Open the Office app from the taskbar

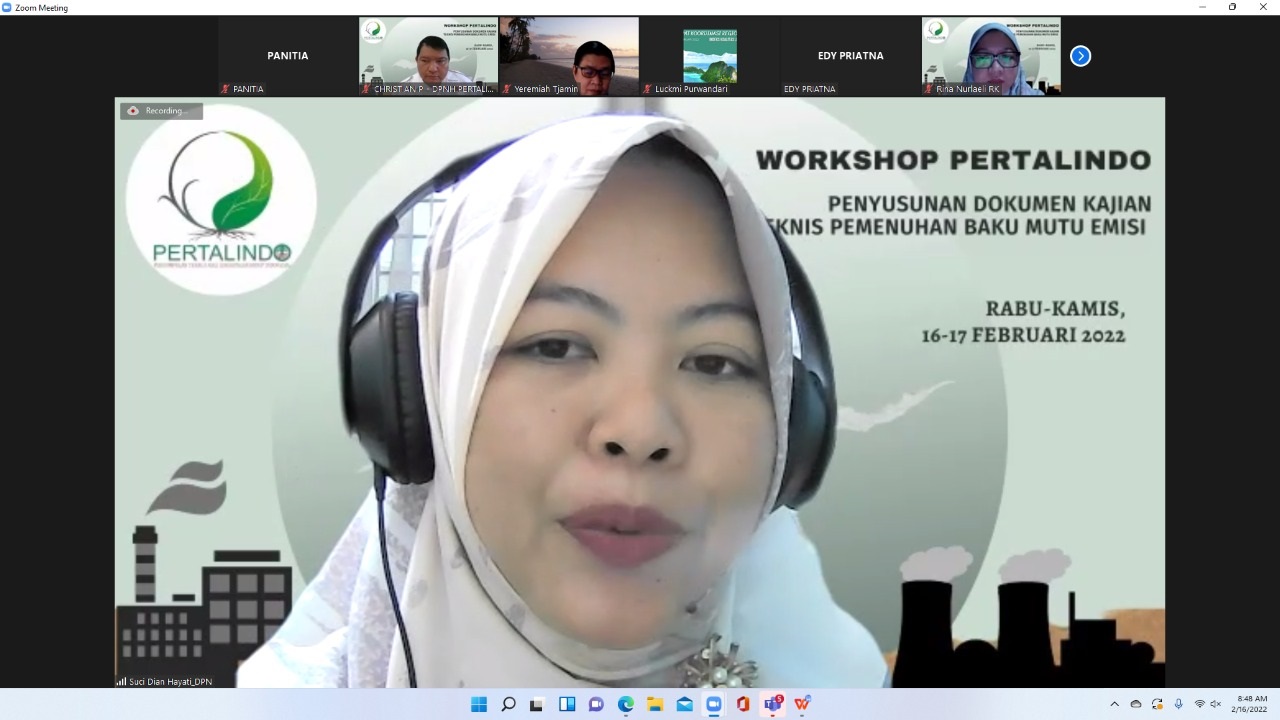tap(743, 704)
